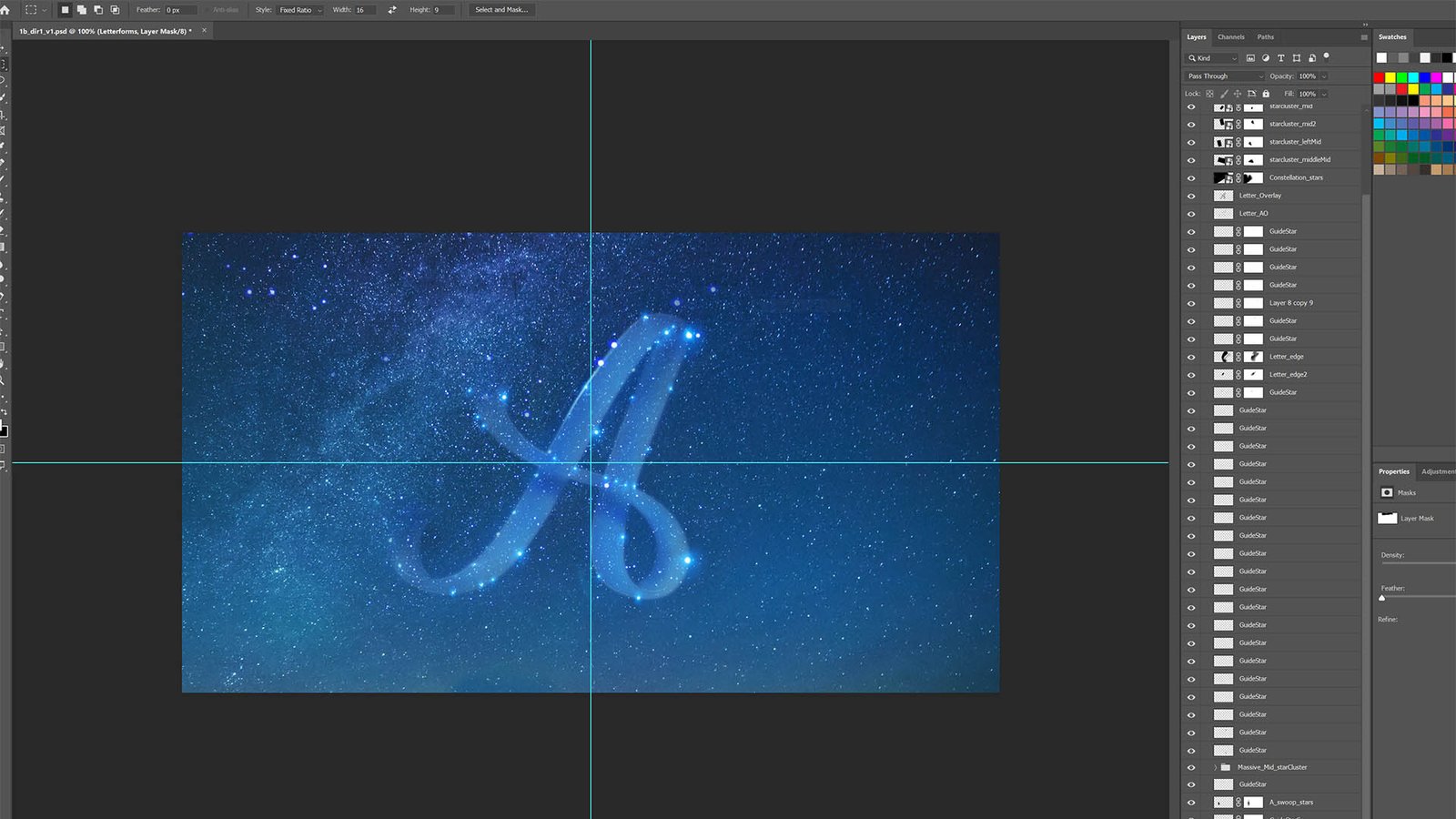This screenshot has width=1456, height=819.
Task: Click the Feather input field
Action: (x=180, y=10)
